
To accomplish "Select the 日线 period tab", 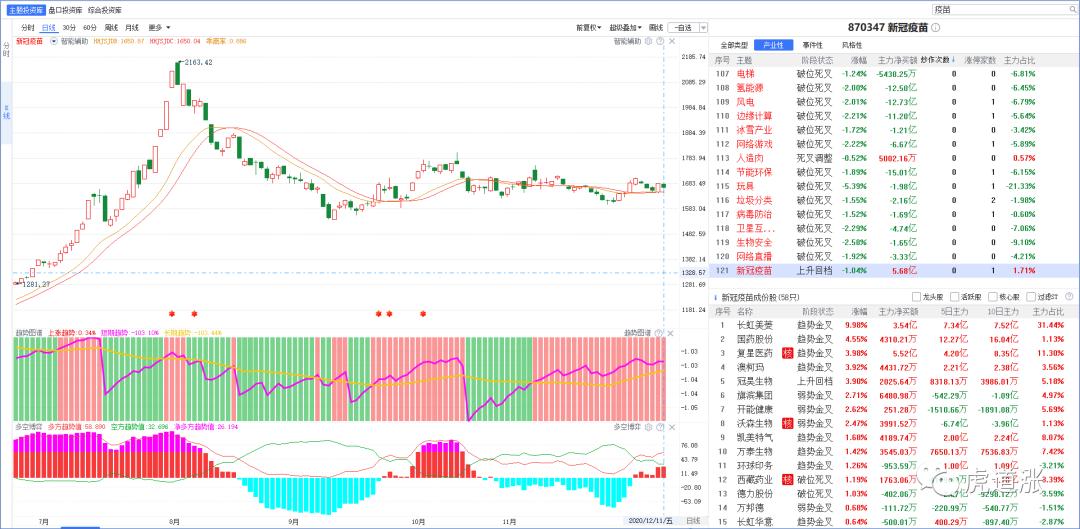I will point(48,28).
